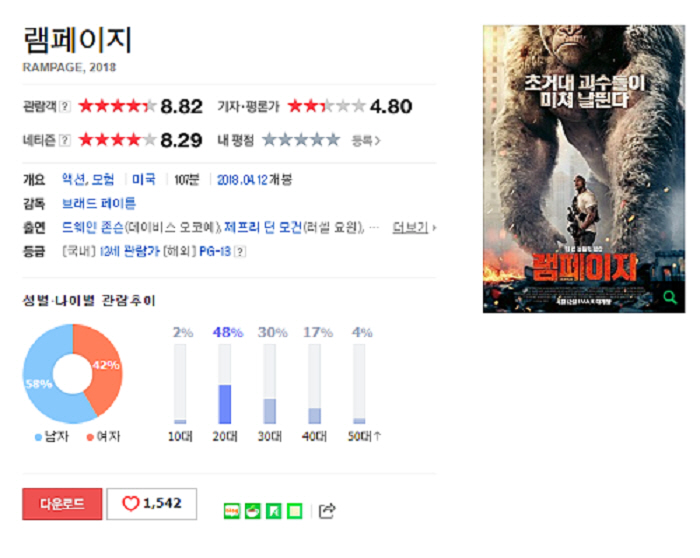Open actor 제프리 딘 모건 link
The width and height of the screenshot is (700, 558).
coord(263,228)
